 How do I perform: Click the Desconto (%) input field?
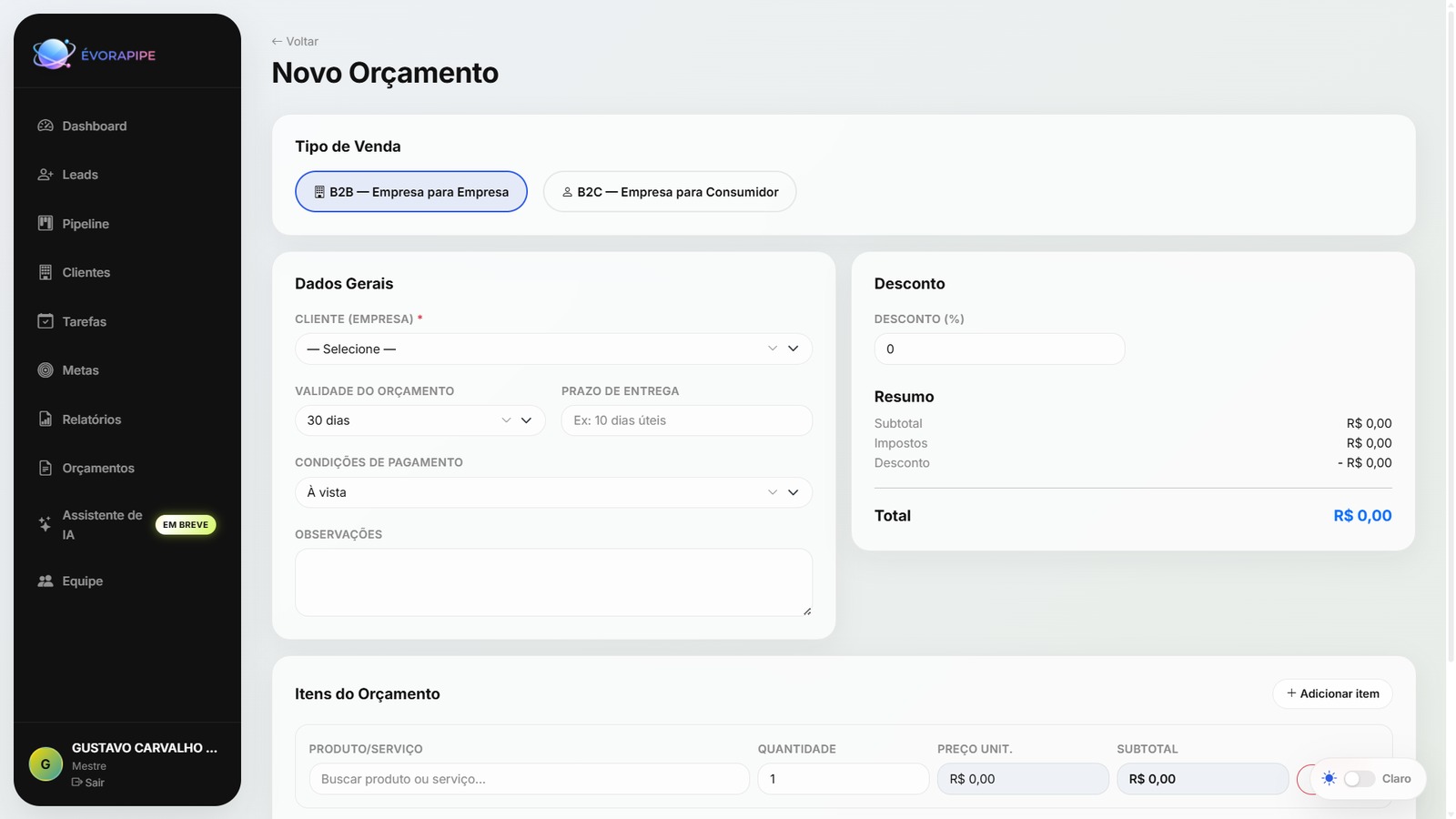[x=999, y=349]
